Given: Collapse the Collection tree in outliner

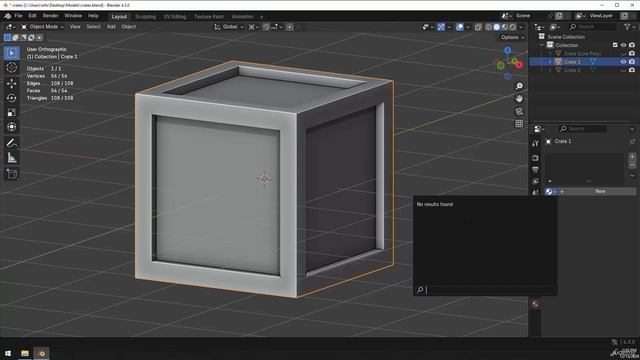Looking at the screenshot, I should (542, 45).
